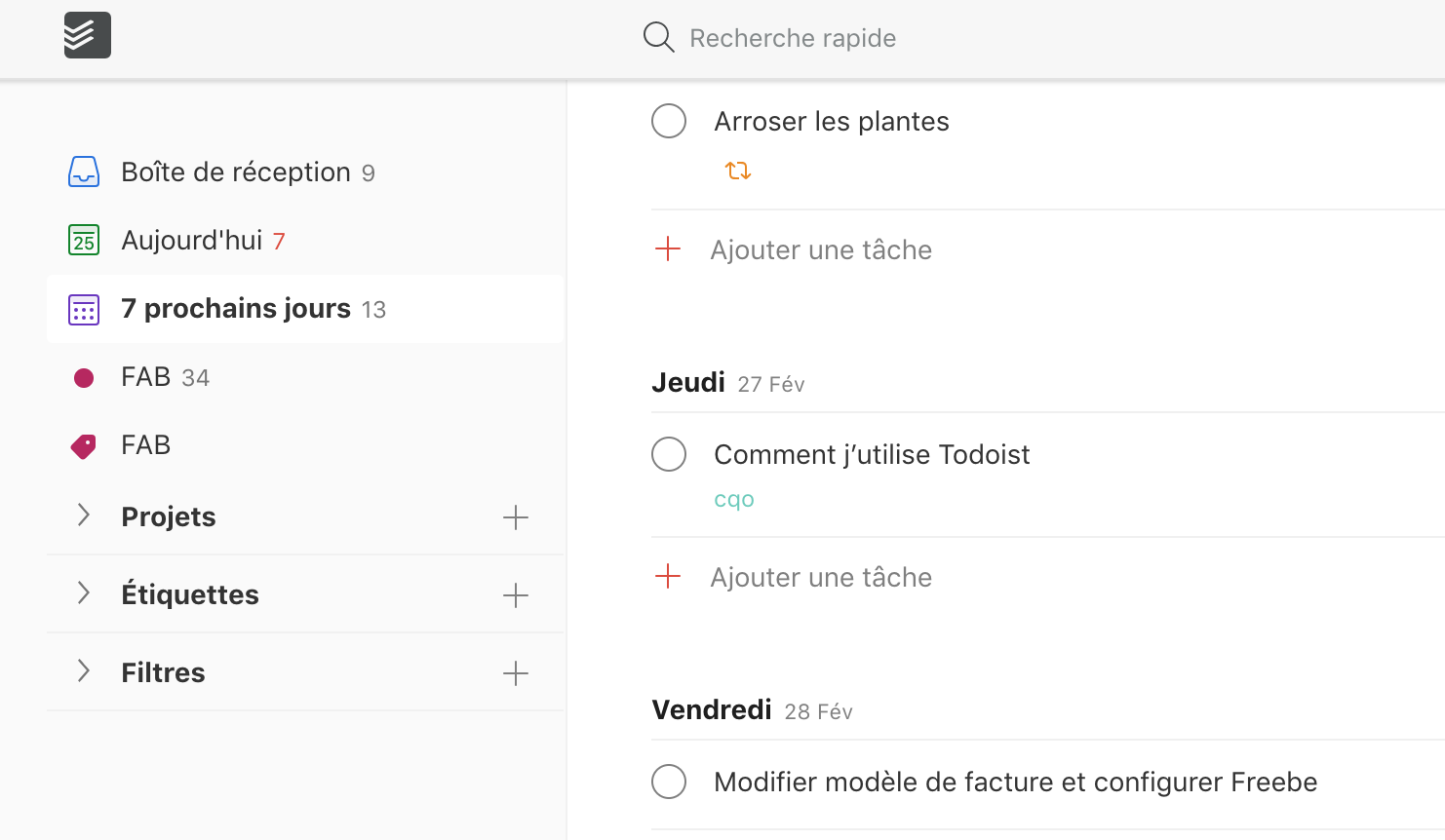
Task: Select the FAB label tag icon
Action: [84, 445]
